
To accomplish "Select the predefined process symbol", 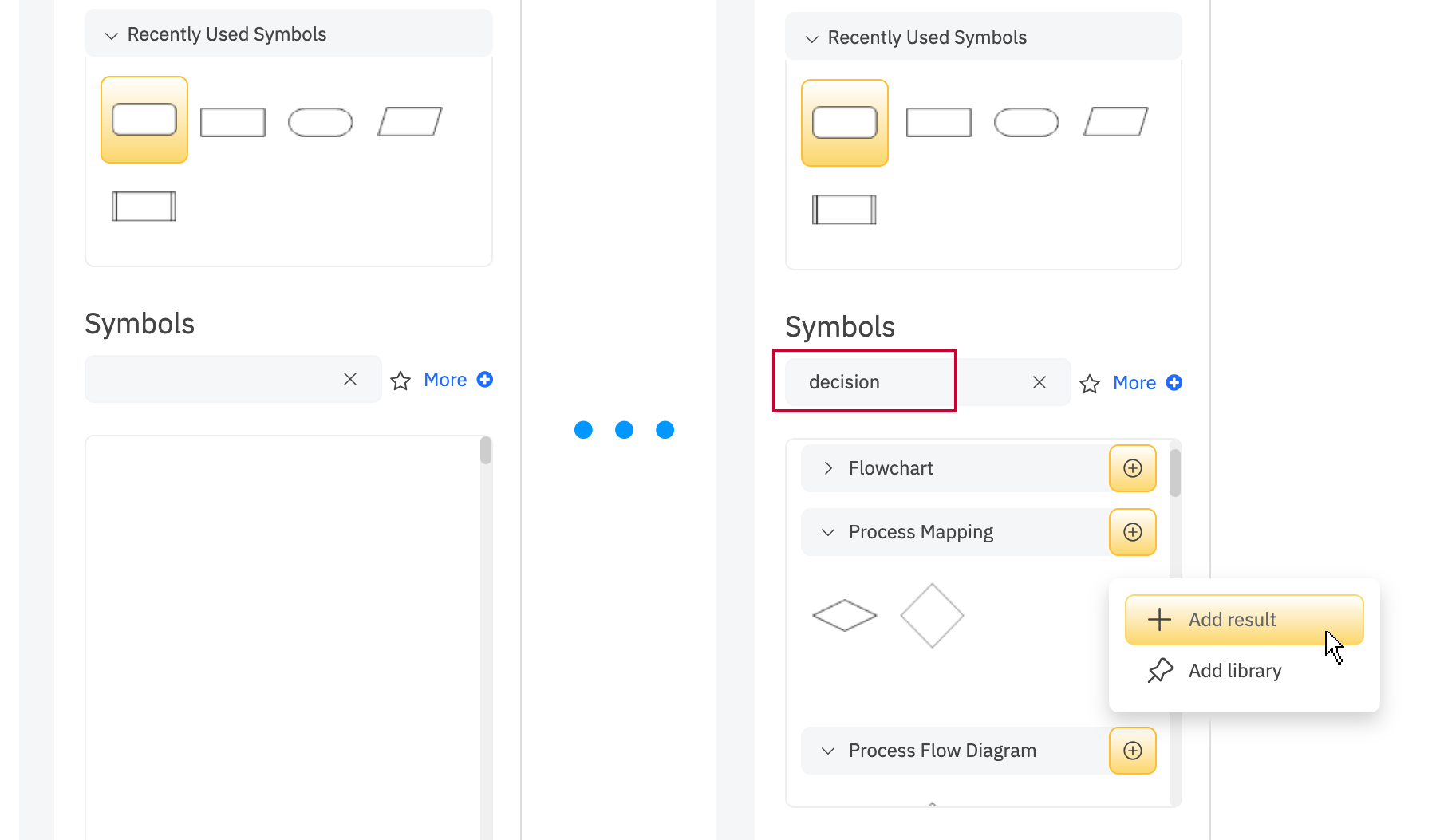I will point(144,206).
